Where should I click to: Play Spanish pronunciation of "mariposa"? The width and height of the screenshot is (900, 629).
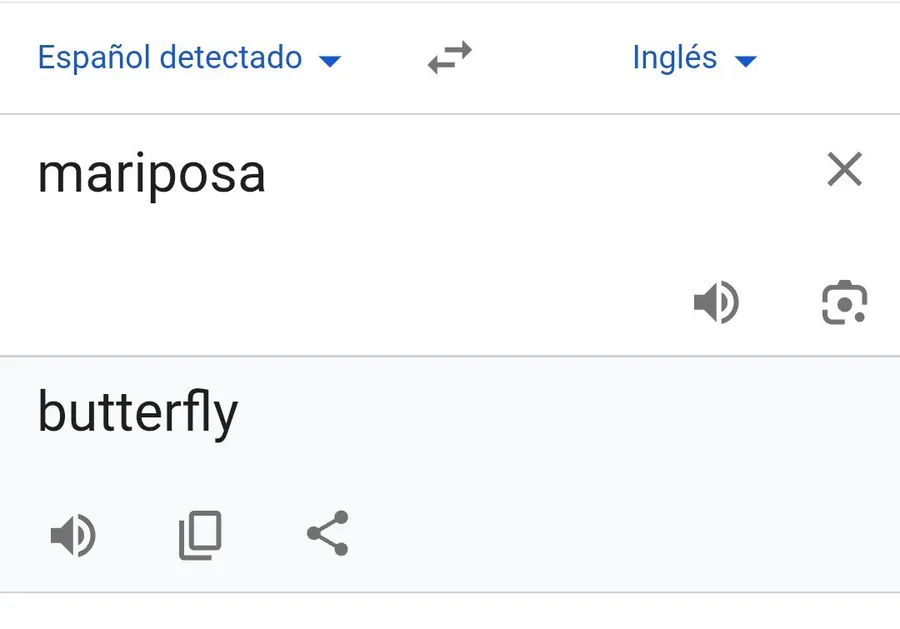716,303
